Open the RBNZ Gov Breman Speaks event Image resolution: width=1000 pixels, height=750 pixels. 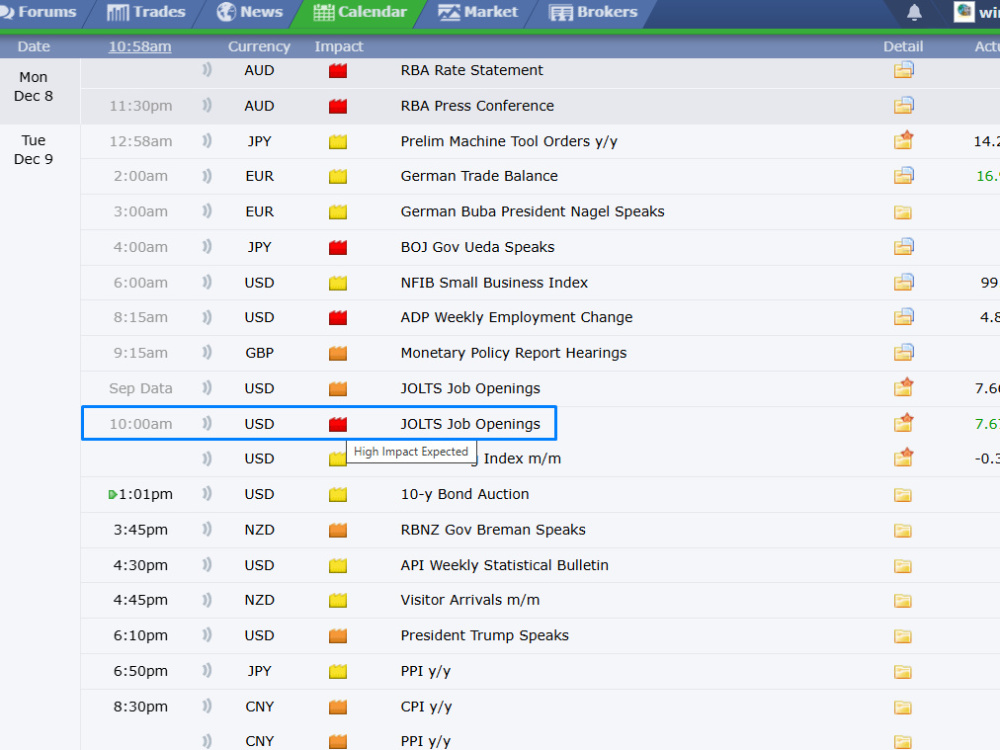493,529
